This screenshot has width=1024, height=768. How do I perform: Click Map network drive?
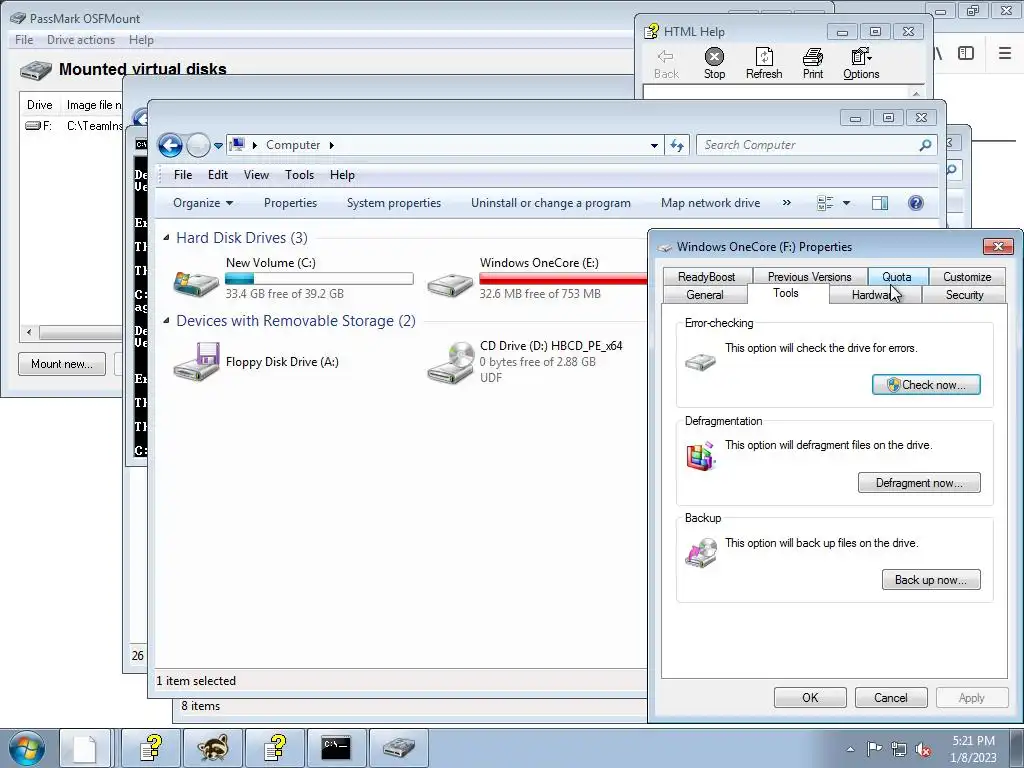pyautogui.click(x=711, y=203)
